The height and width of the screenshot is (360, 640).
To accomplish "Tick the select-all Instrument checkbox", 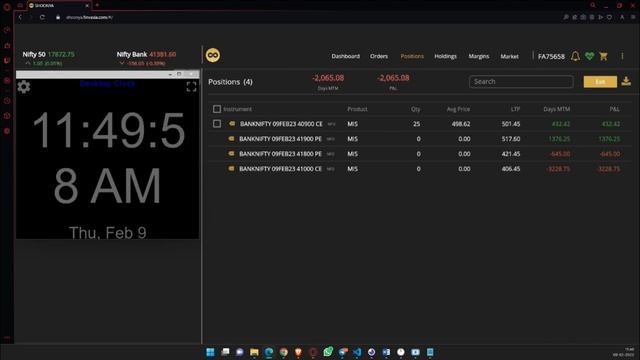I will click(217, 109).
